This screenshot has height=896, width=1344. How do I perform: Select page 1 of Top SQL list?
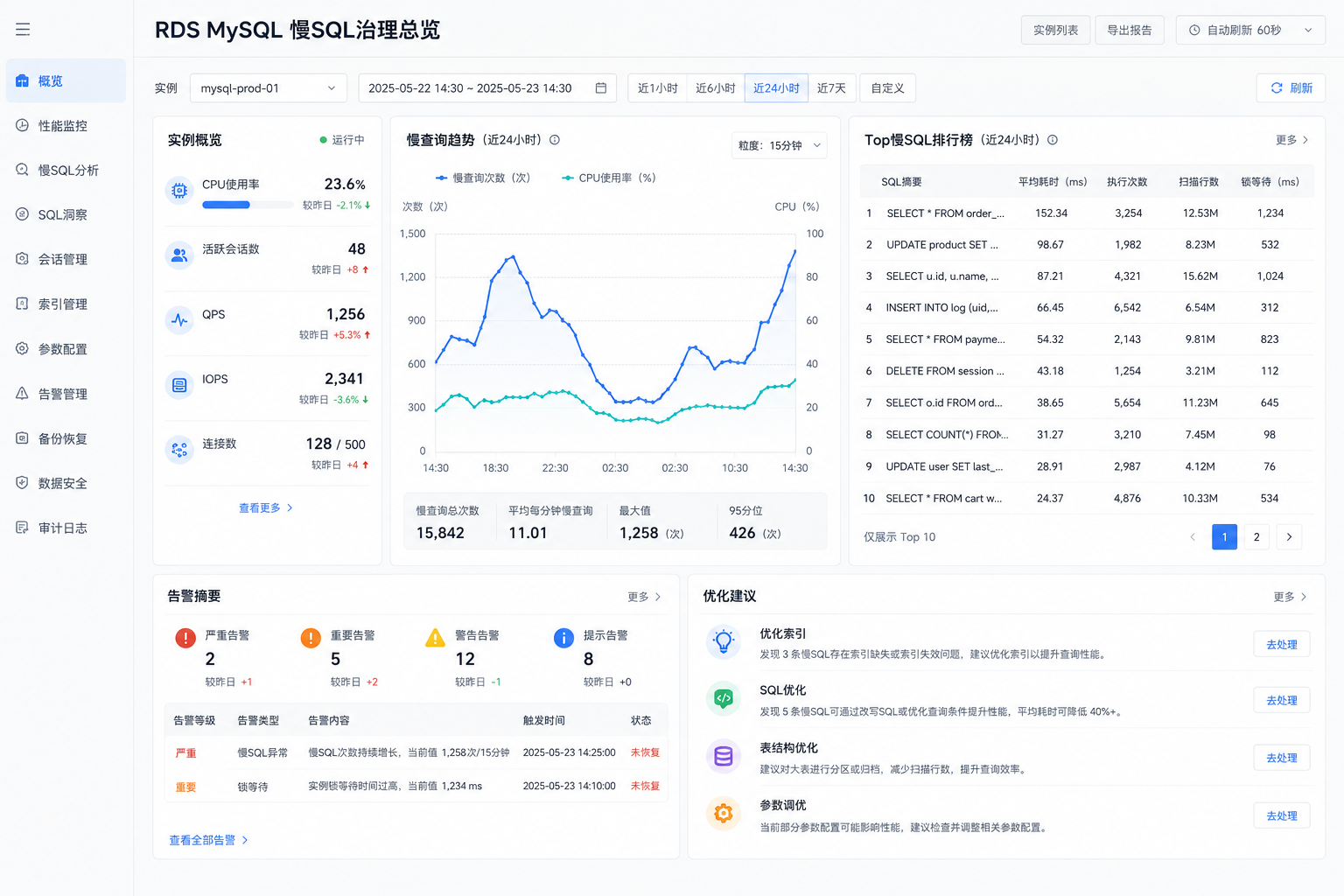[x=1224, y=537]
